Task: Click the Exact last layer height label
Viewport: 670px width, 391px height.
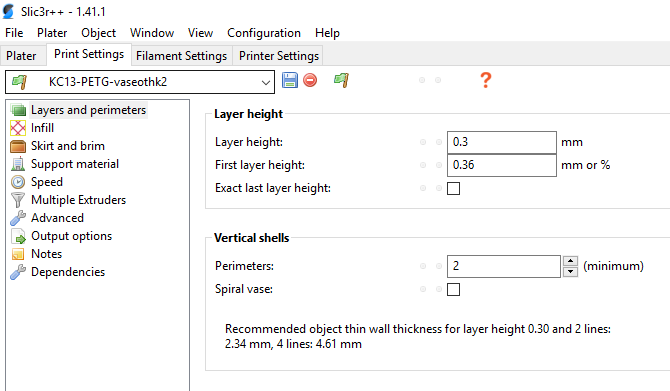Action: click(x=273, y=188)
